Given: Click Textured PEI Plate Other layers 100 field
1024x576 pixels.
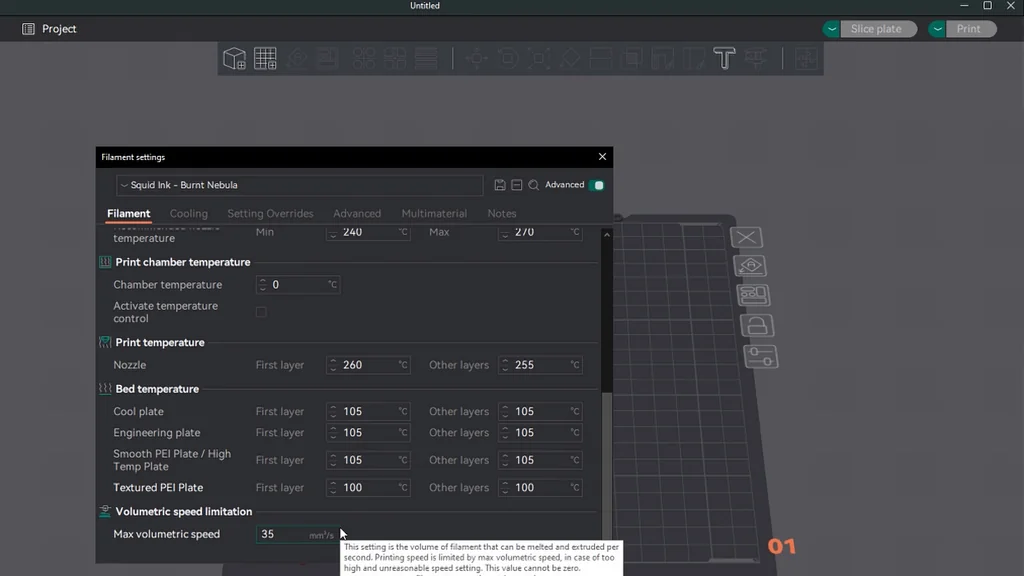Looking at the screenshot, I should [x=540, y=488].
